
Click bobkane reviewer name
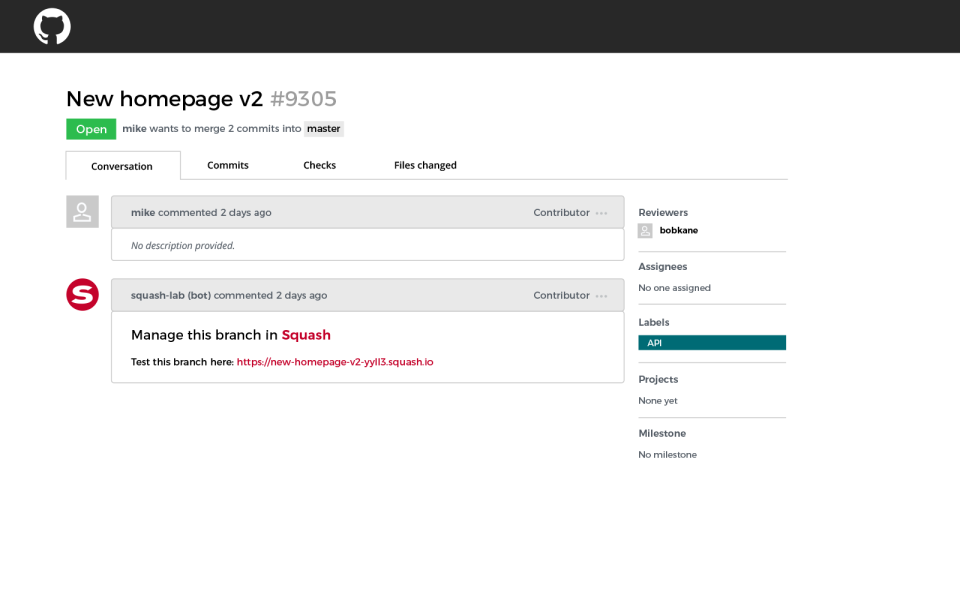pyautogui.click(x=679, y=231)
